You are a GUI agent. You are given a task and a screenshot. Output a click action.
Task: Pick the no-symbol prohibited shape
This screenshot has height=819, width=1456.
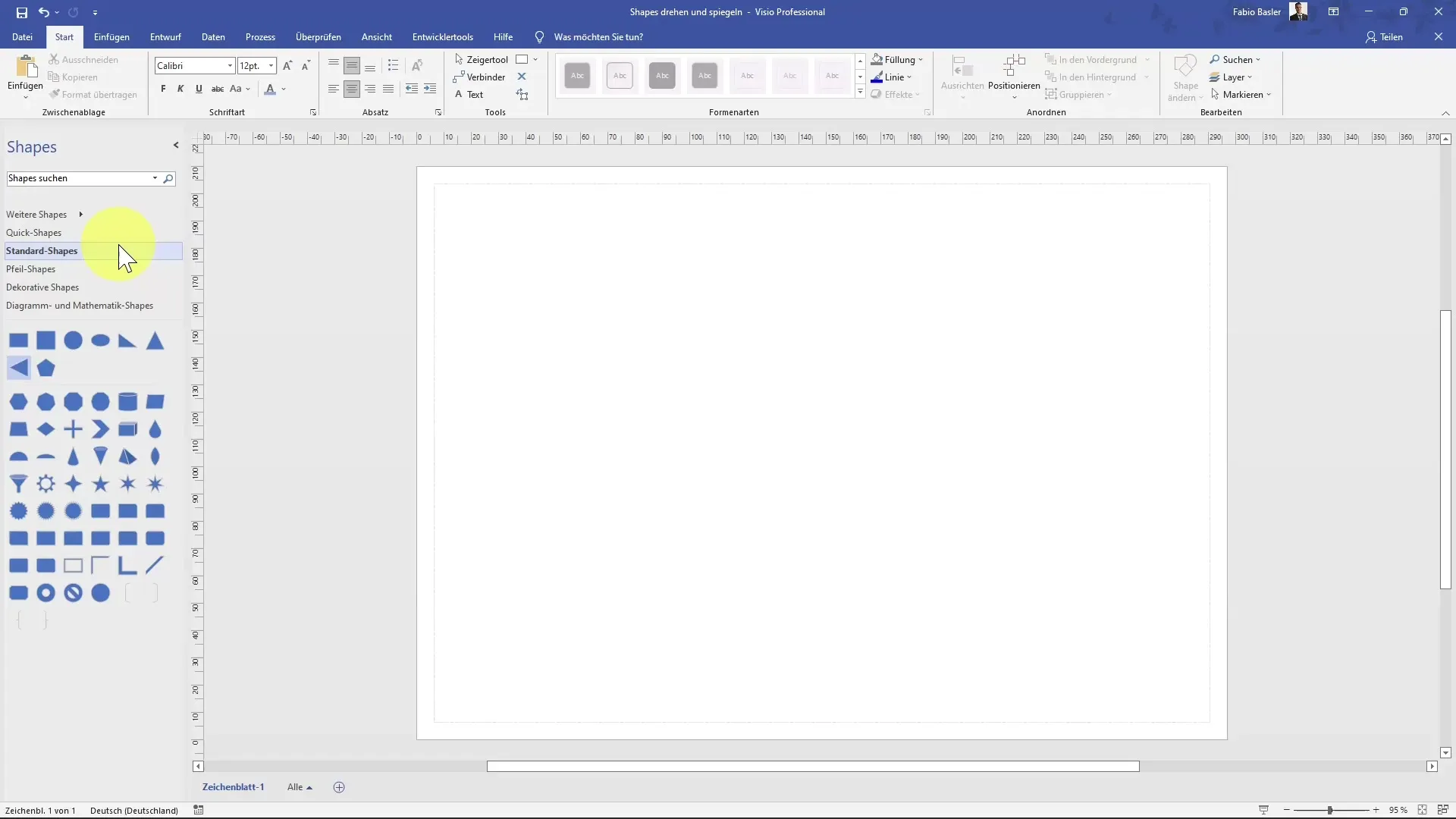coord(74,593)
